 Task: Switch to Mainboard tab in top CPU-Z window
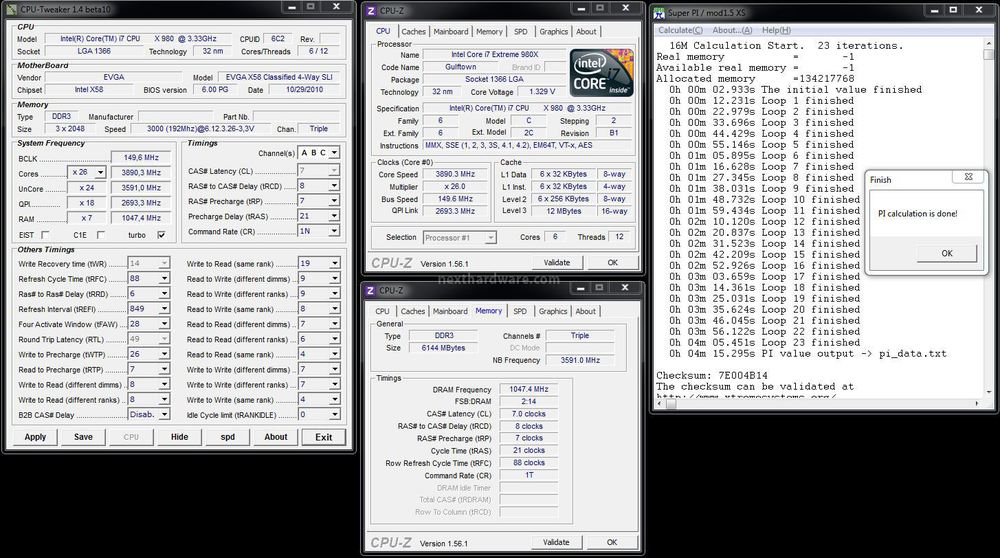pos(450,31)
